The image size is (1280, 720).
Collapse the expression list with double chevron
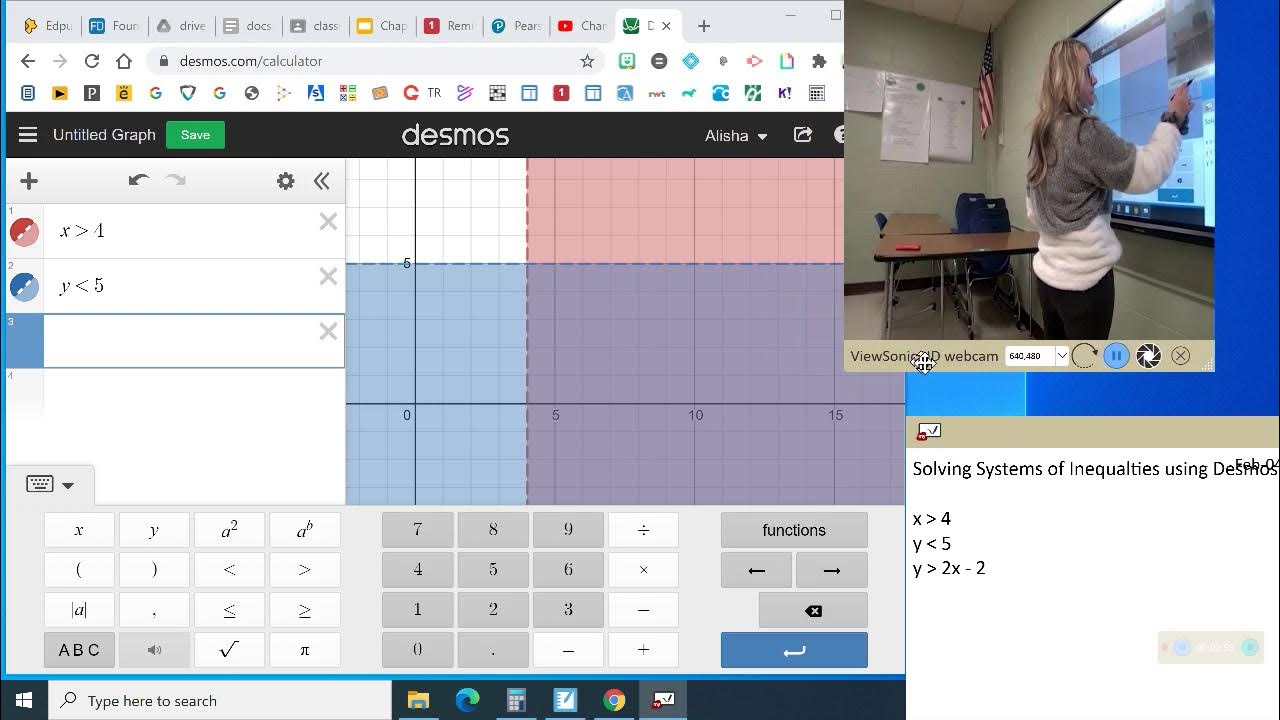(321, 181)
